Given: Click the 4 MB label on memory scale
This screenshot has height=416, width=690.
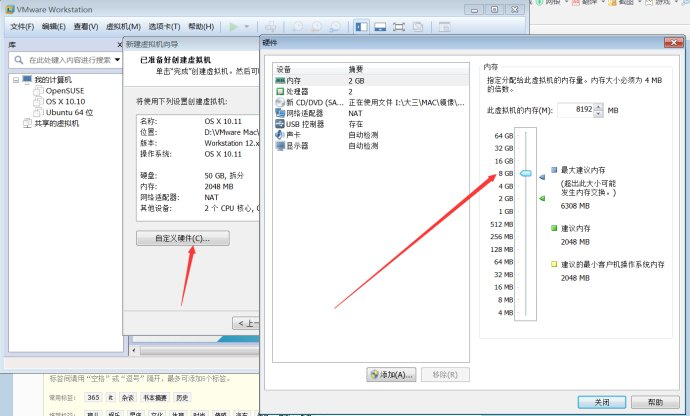Looking at the screenshot, I should tap(505, 313).
